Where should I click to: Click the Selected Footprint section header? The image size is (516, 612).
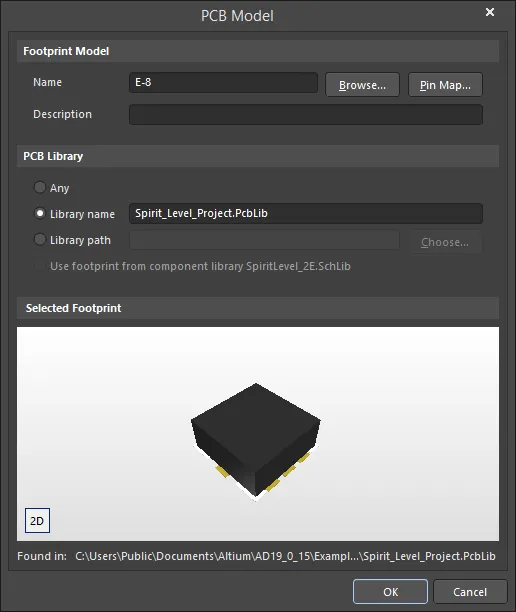point(258,308)
